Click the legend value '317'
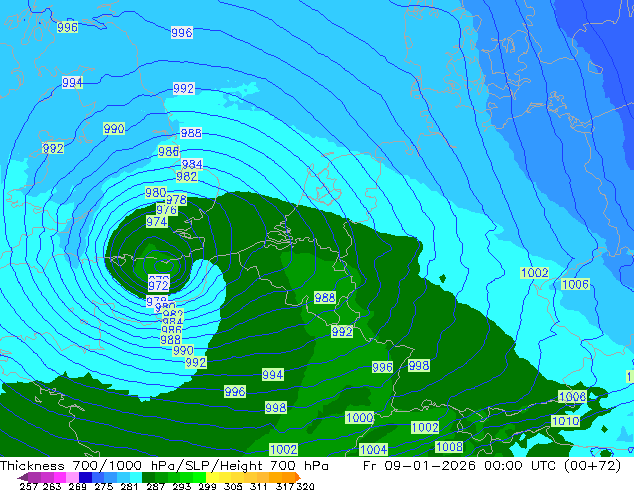Screen dimensions: 634x490 point(285,486)
